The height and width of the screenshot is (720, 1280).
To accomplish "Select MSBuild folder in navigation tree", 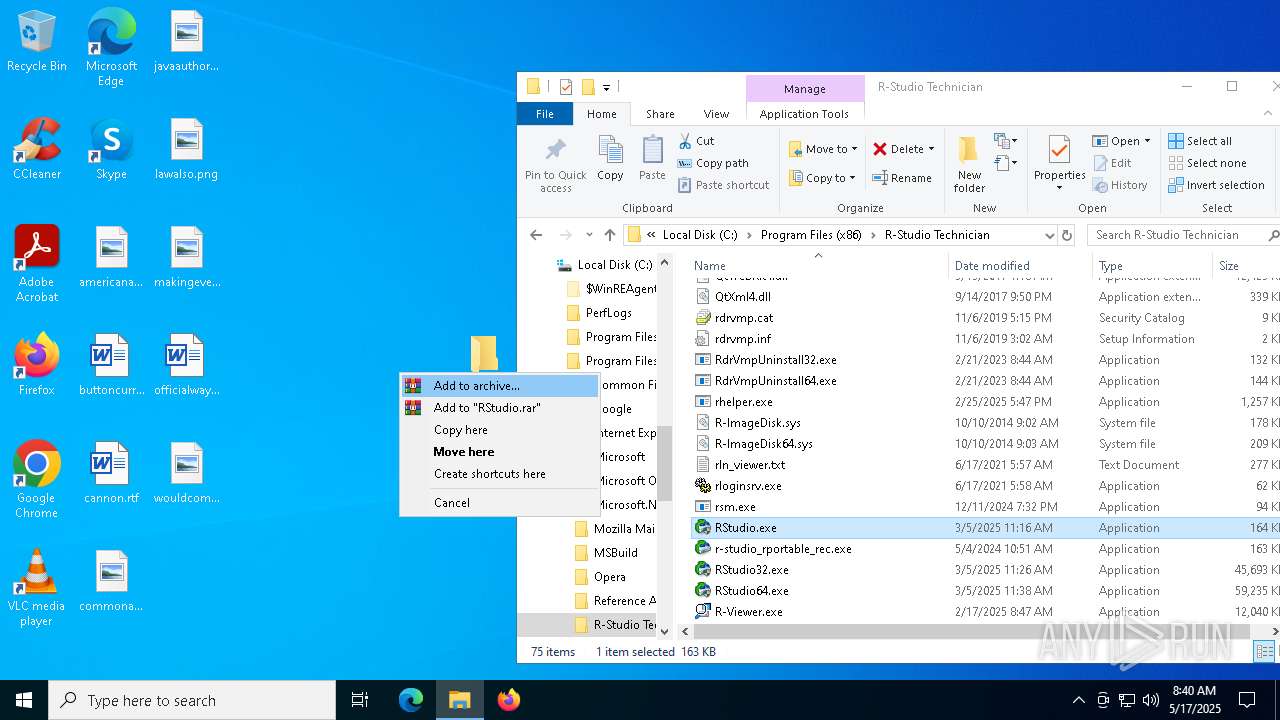I will click(616, 553).
